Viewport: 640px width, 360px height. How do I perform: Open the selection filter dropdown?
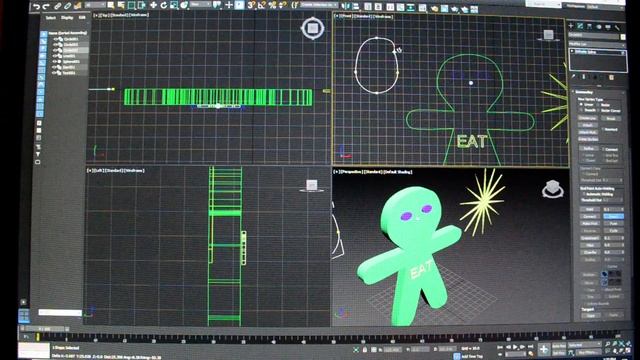pos(95,5)
